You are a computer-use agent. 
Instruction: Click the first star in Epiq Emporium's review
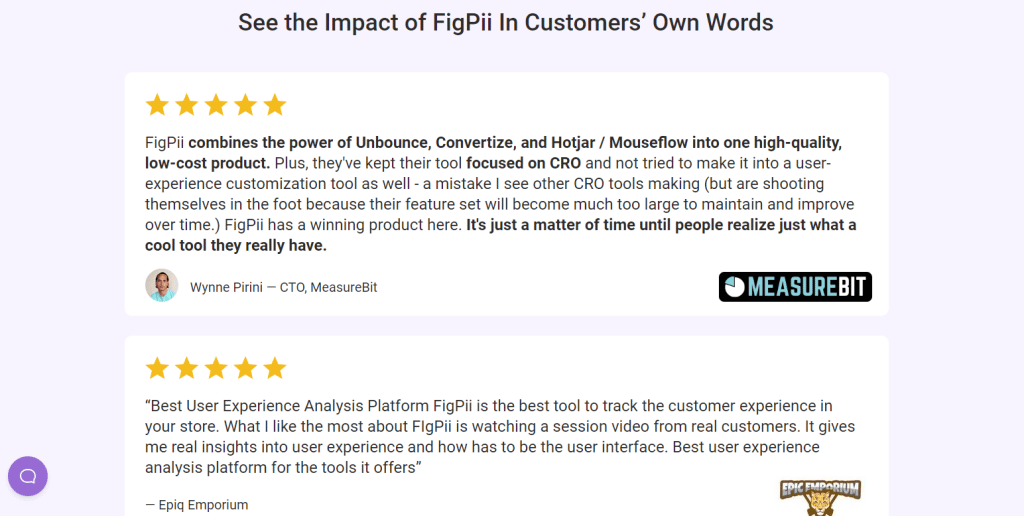[x=157, y=368]
